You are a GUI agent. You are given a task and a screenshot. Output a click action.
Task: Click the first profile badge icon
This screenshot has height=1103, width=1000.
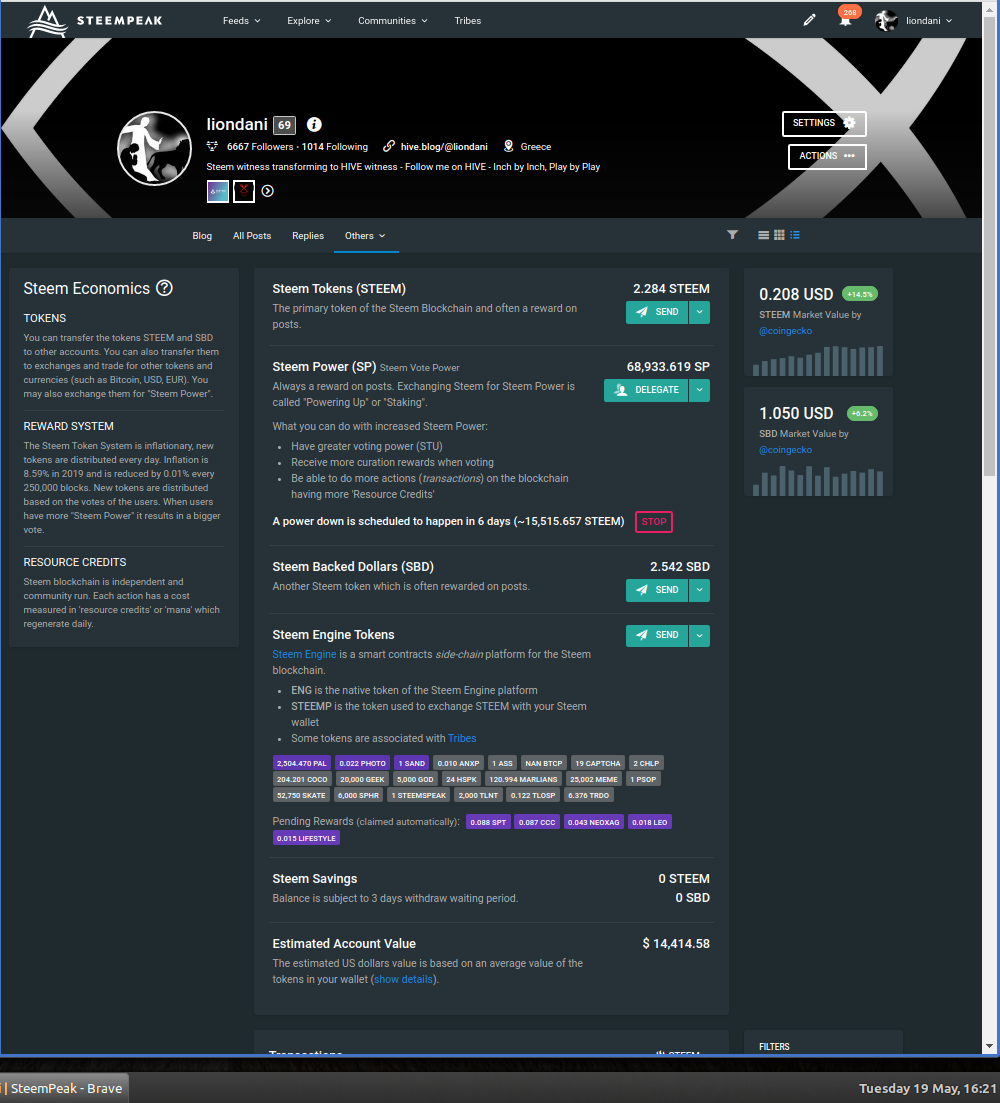218,191
